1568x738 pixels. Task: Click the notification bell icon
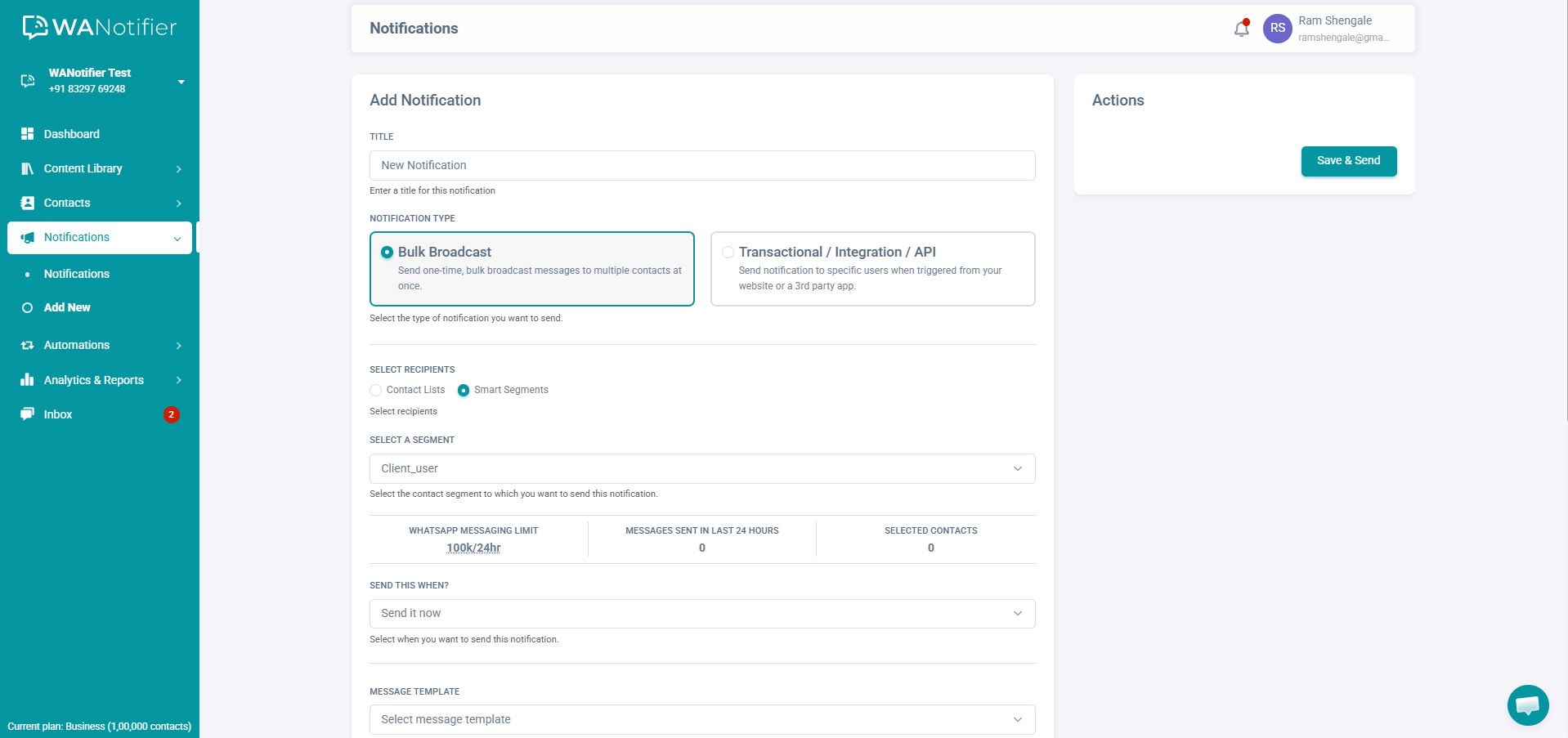(1241, 29)
